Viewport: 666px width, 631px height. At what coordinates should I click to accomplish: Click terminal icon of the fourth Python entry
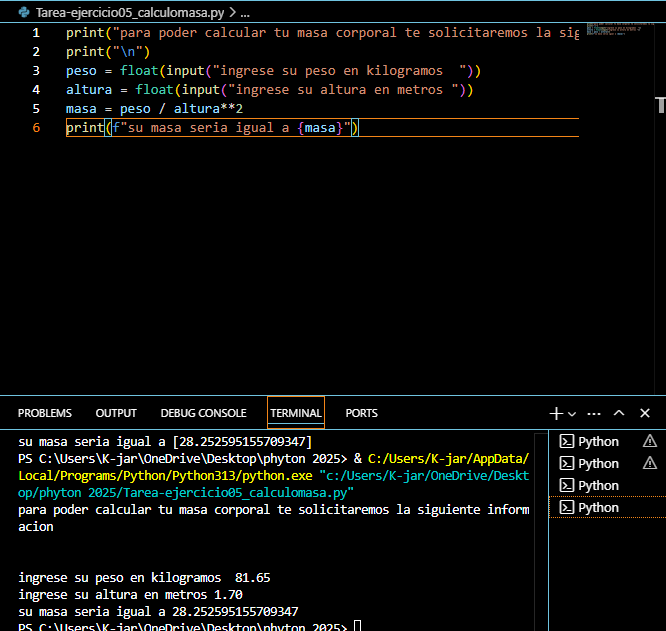click(567, 507)
